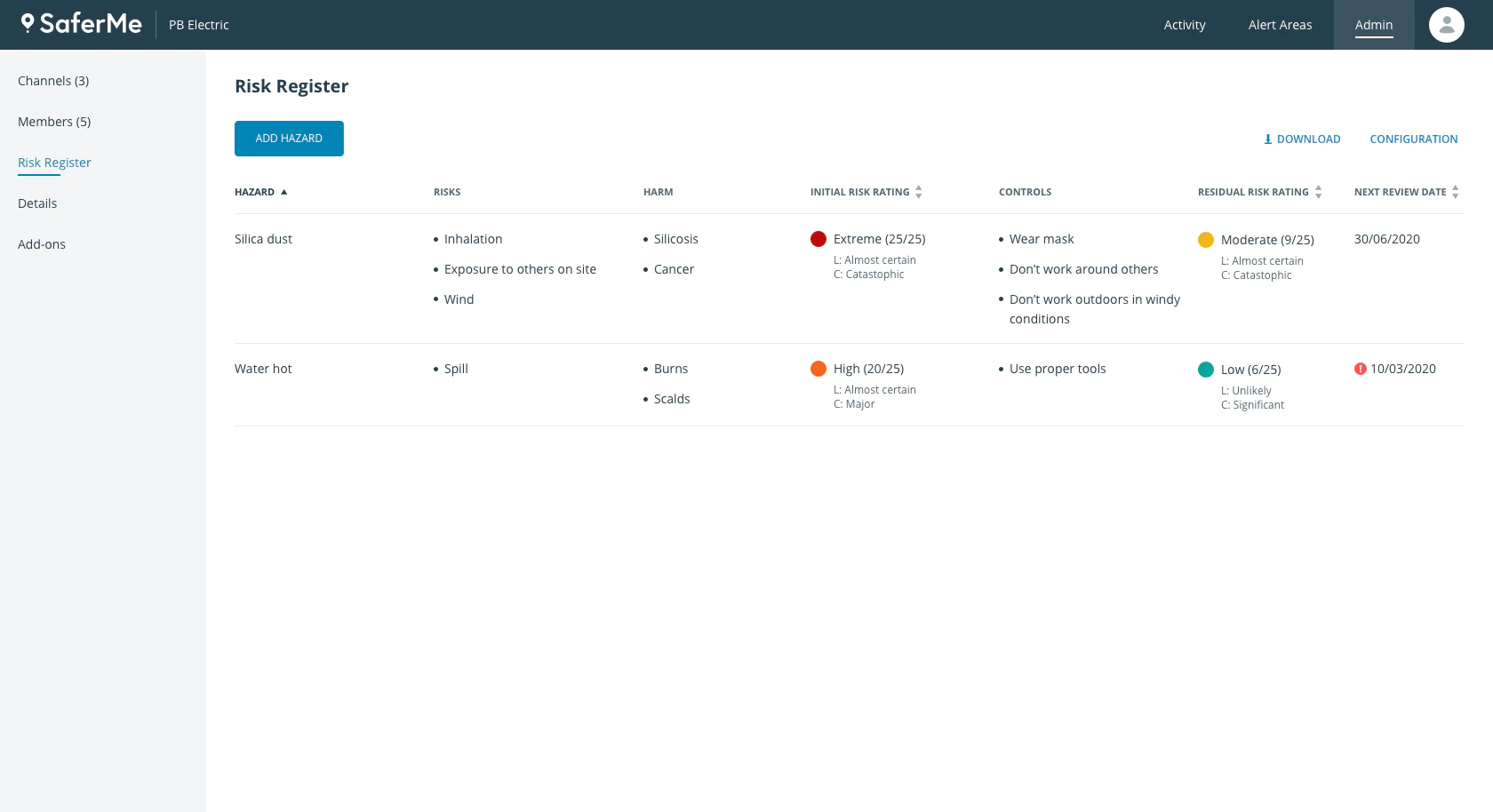Select the Admin tab
The image size is (1493, 812).
pyautogui.click(x=1374, y=25)
